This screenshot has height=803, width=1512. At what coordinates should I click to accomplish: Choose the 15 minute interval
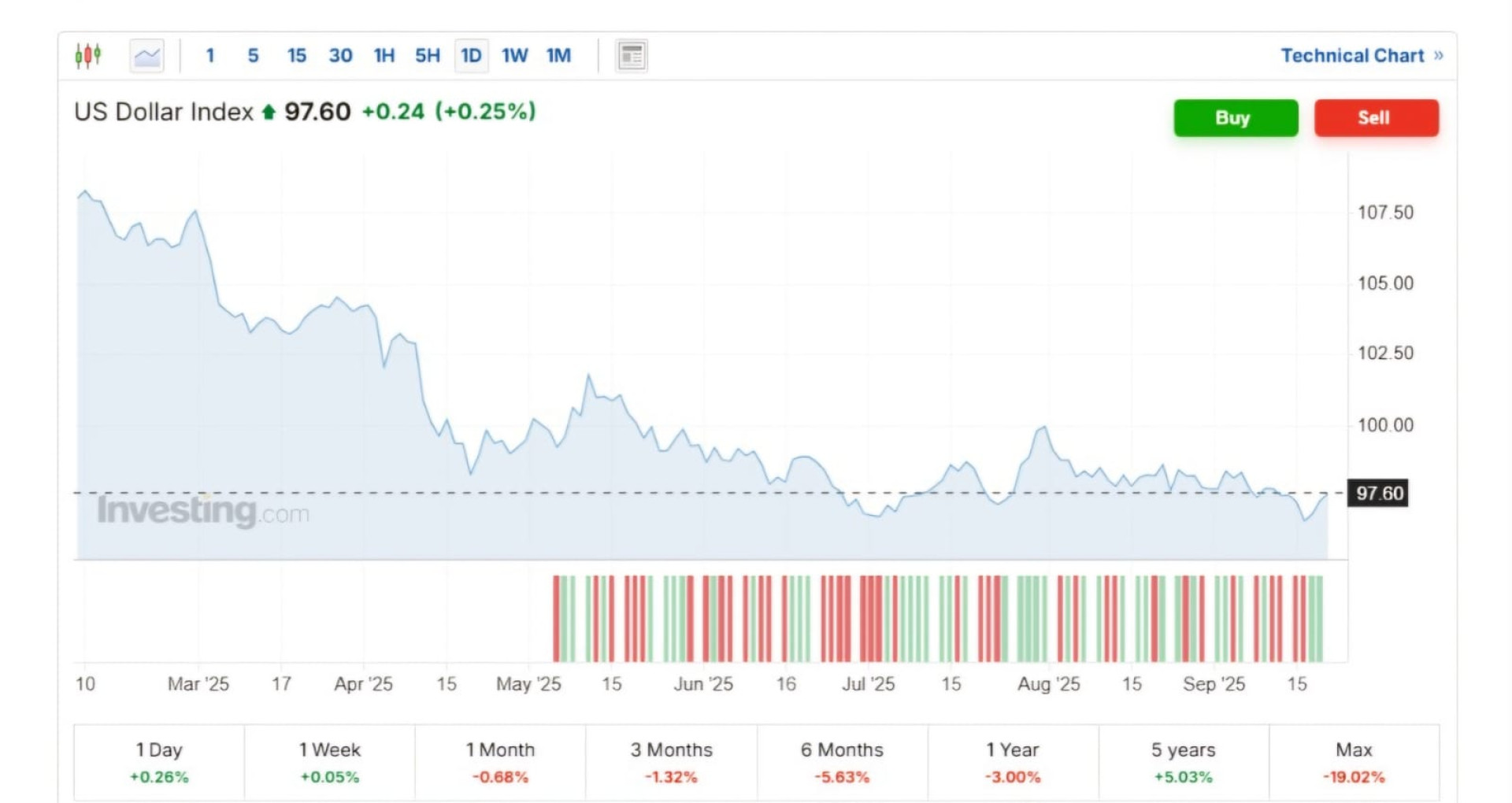(x=296, y=56)
